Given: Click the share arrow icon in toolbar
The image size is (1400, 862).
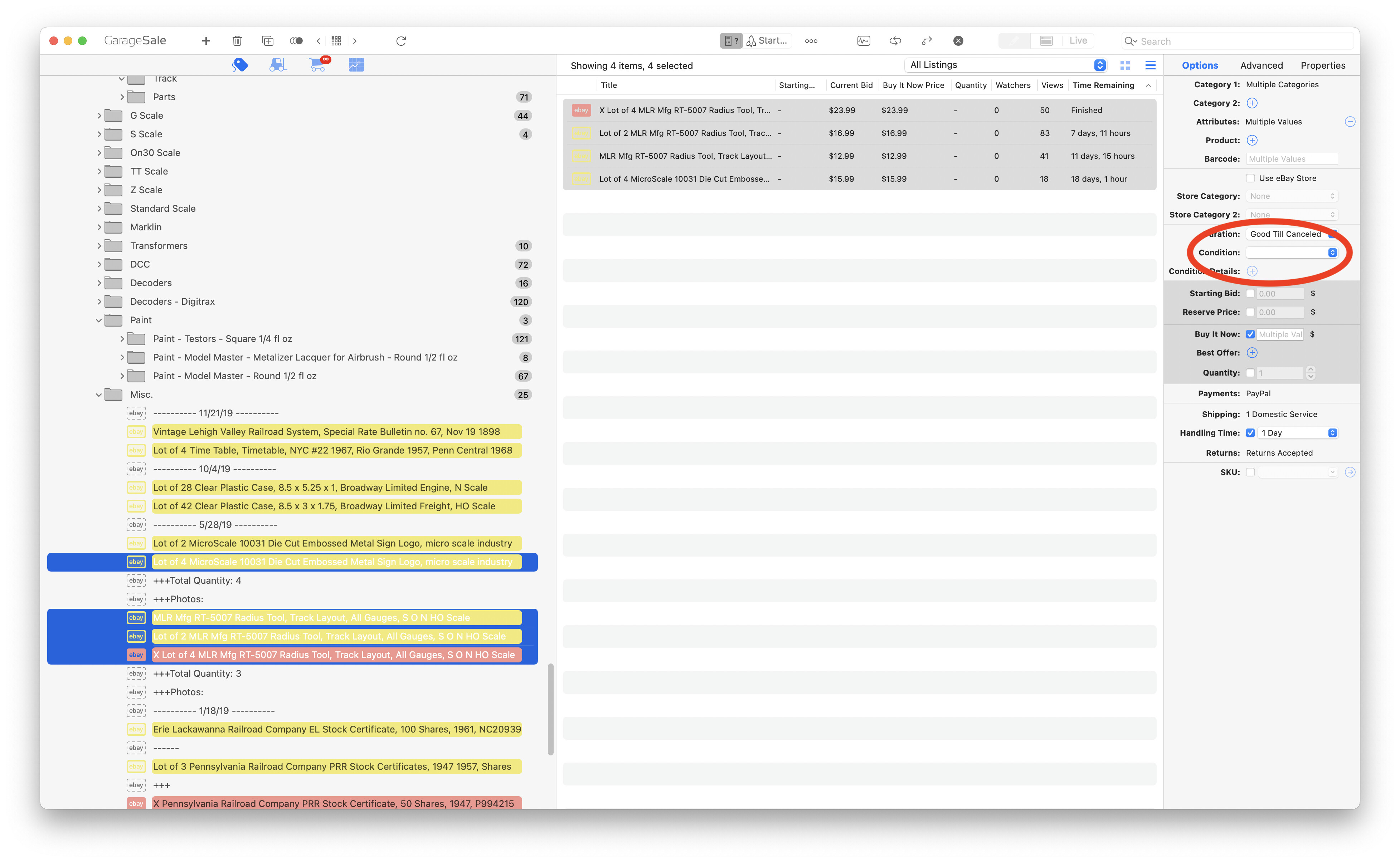Looking at the screenshot, I should click(927, 40).
